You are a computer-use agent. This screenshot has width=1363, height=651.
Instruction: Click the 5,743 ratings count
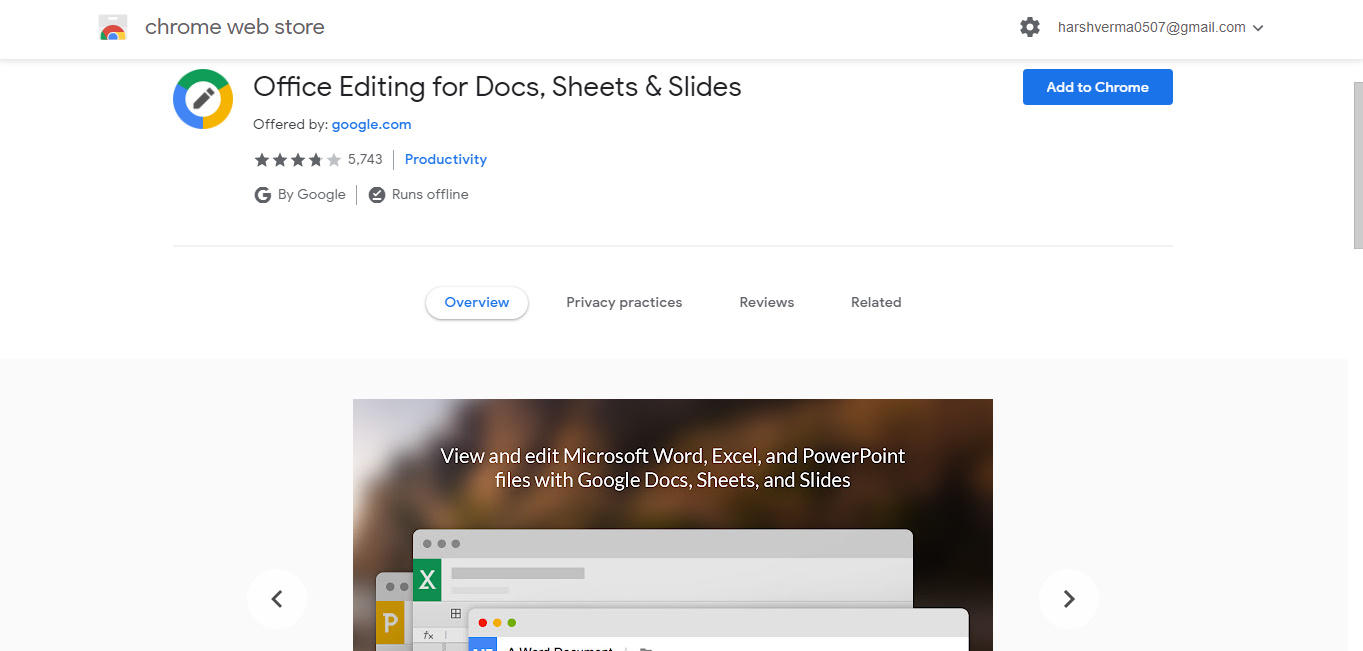[365, 160]
